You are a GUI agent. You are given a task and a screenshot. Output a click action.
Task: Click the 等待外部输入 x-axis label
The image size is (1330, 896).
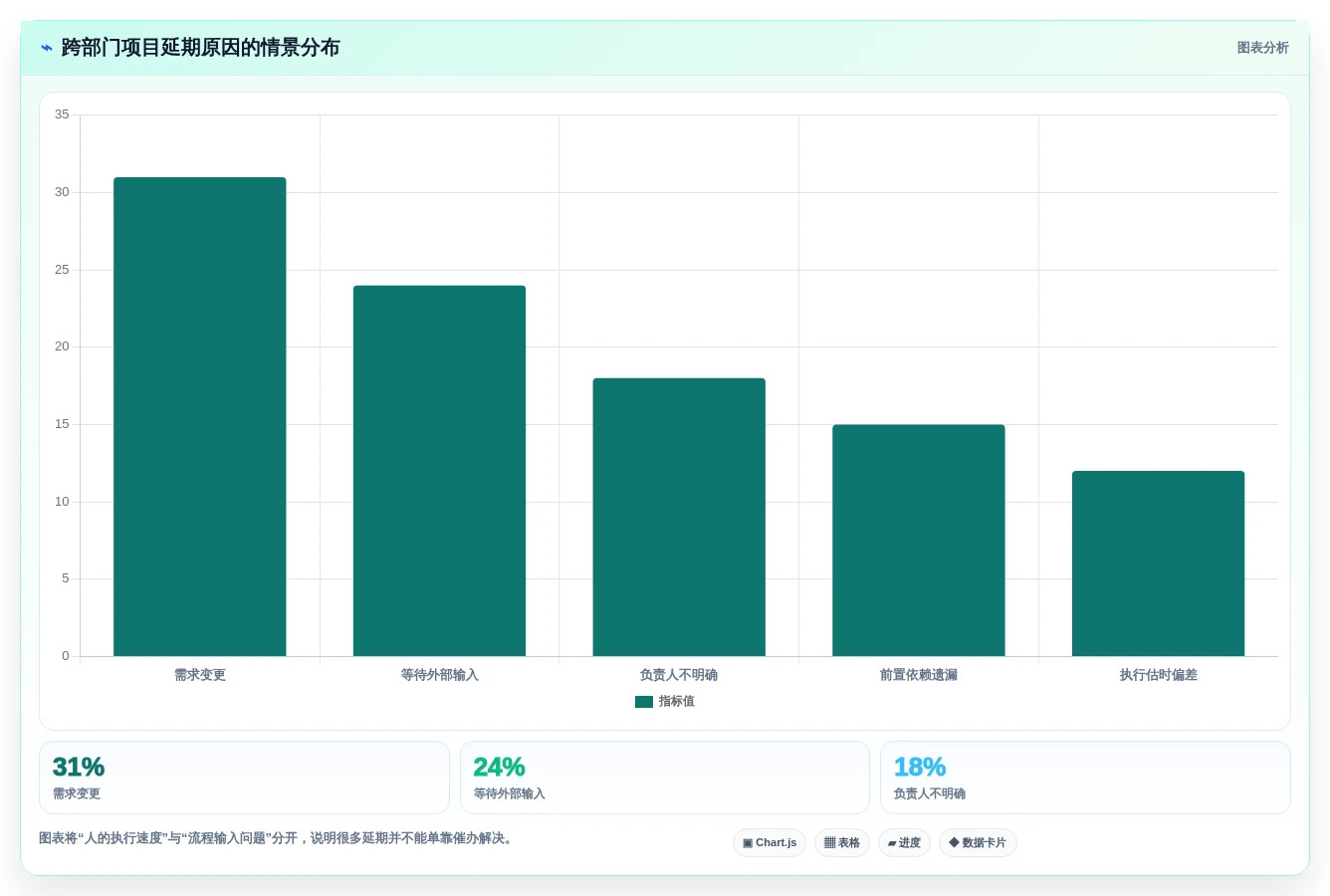pos(439,675)
